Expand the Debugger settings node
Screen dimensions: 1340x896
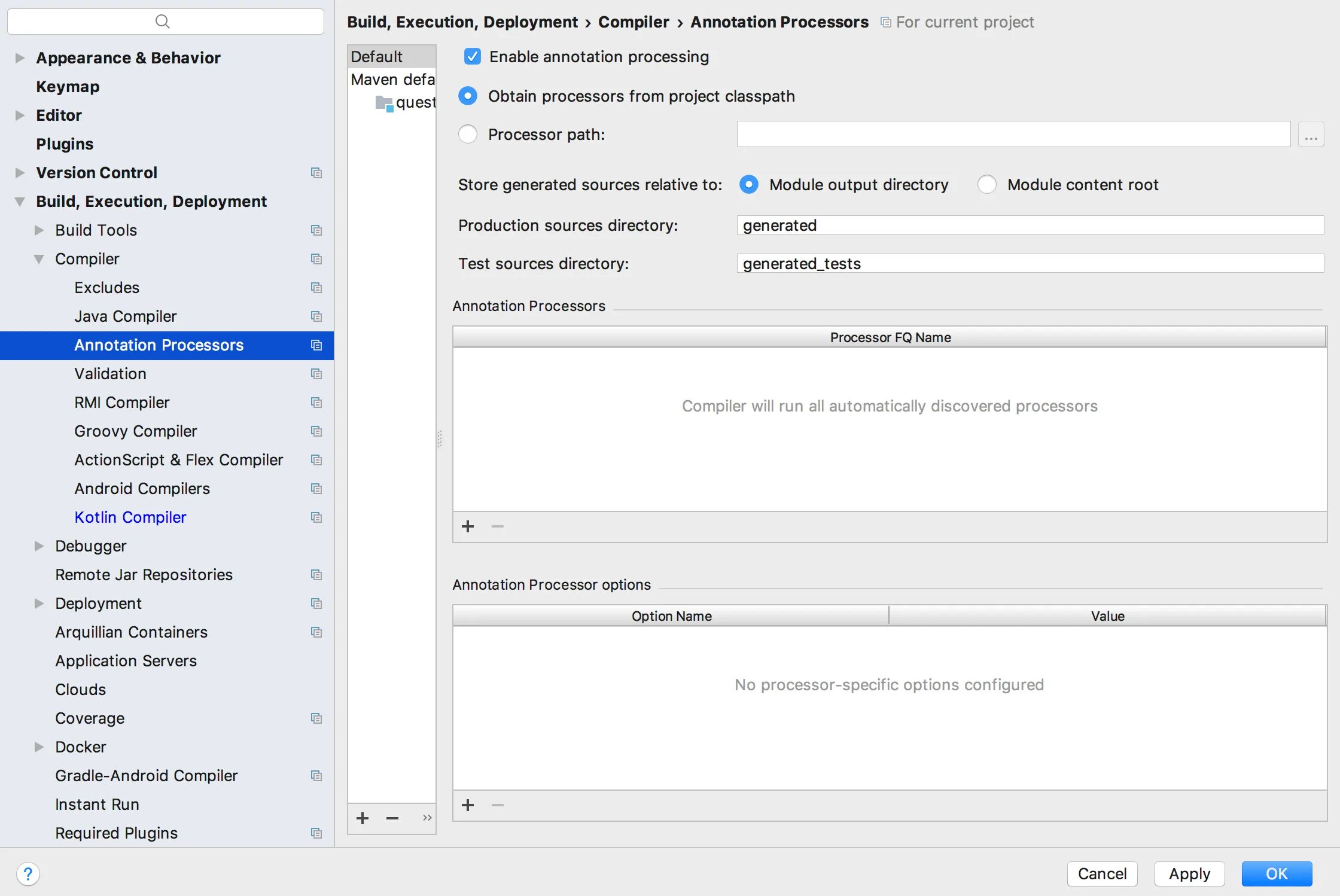coord(39,546)
